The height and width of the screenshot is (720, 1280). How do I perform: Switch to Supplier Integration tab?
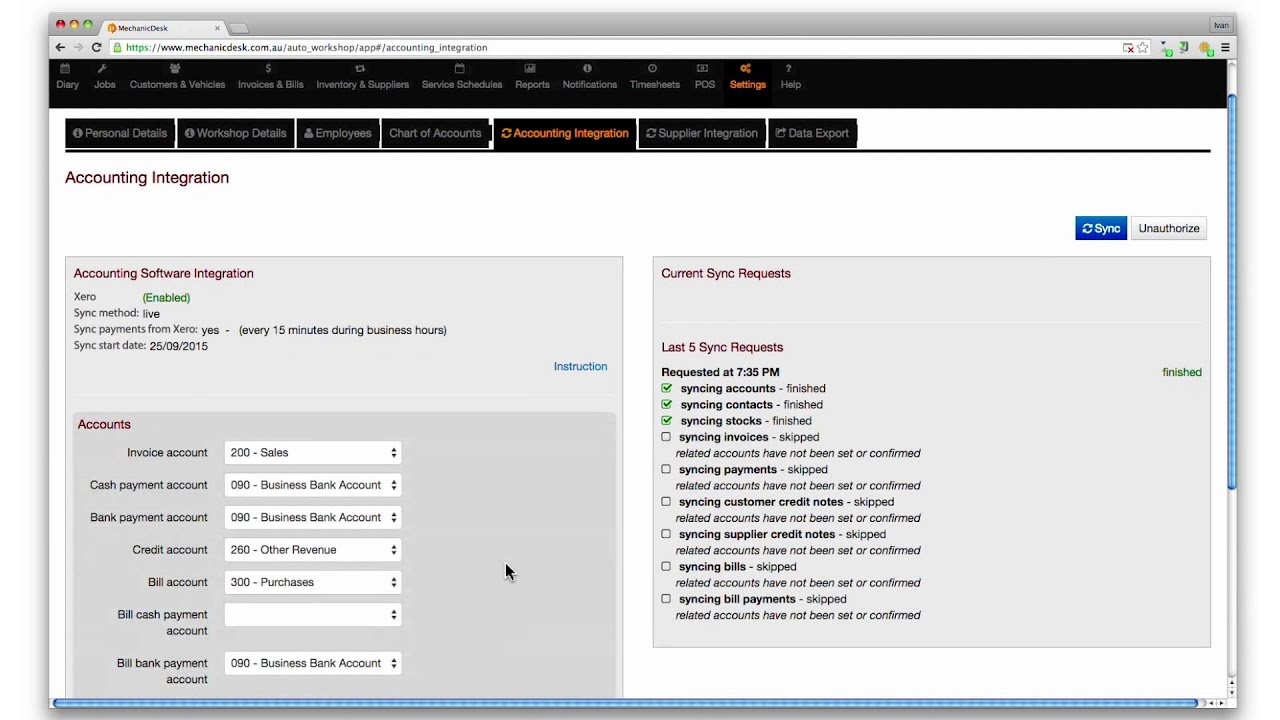(702, 133)
